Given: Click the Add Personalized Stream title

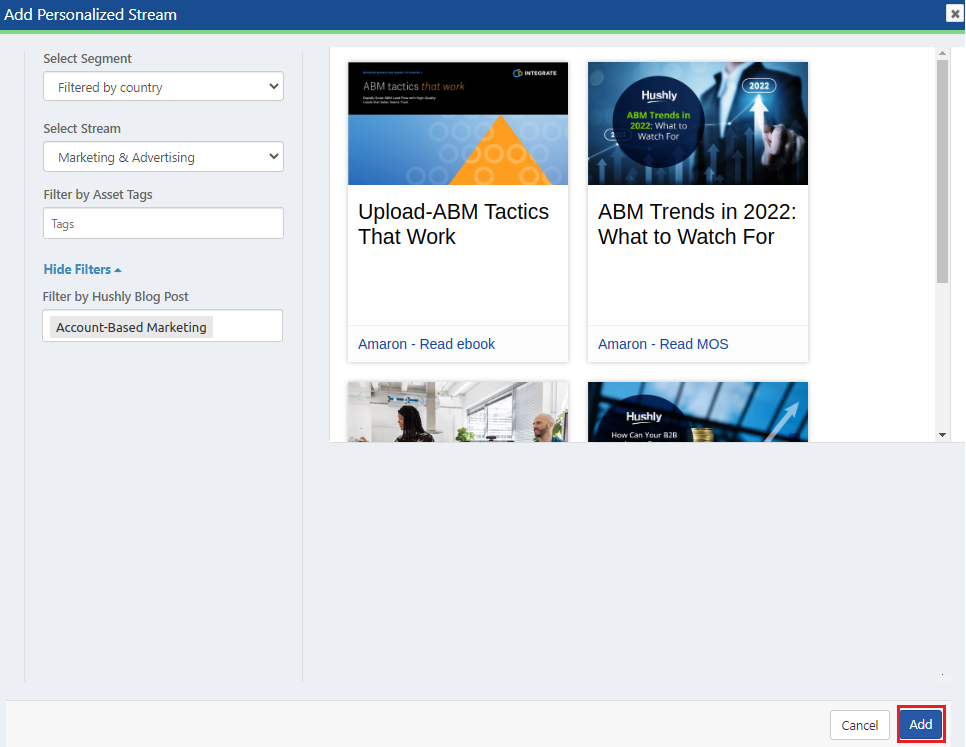Looking at the screenshot, I should pos(91,14).
